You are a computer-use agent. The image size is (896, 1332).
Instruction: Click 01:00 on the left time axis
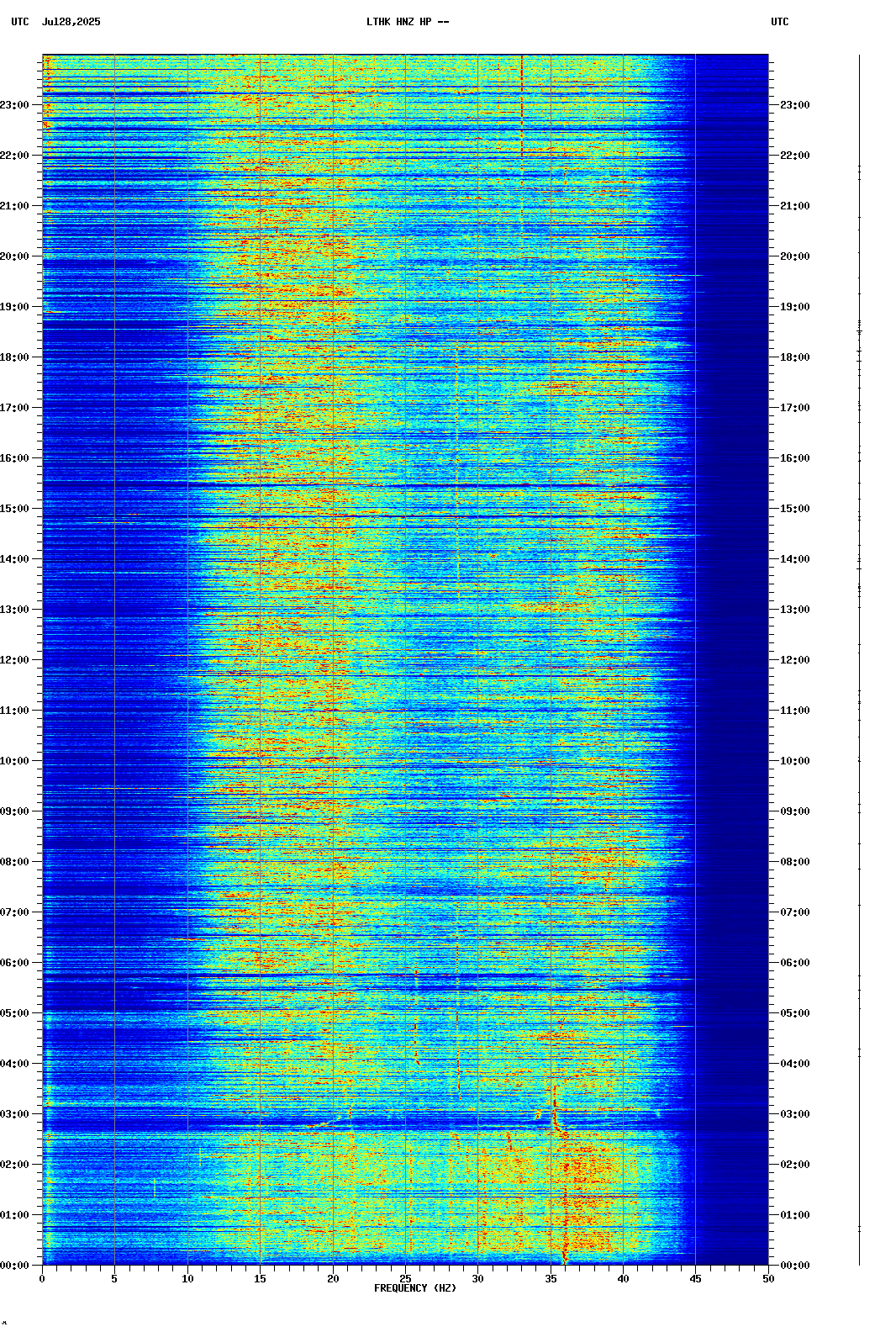pyautogui.click(x=14, y=1215)
